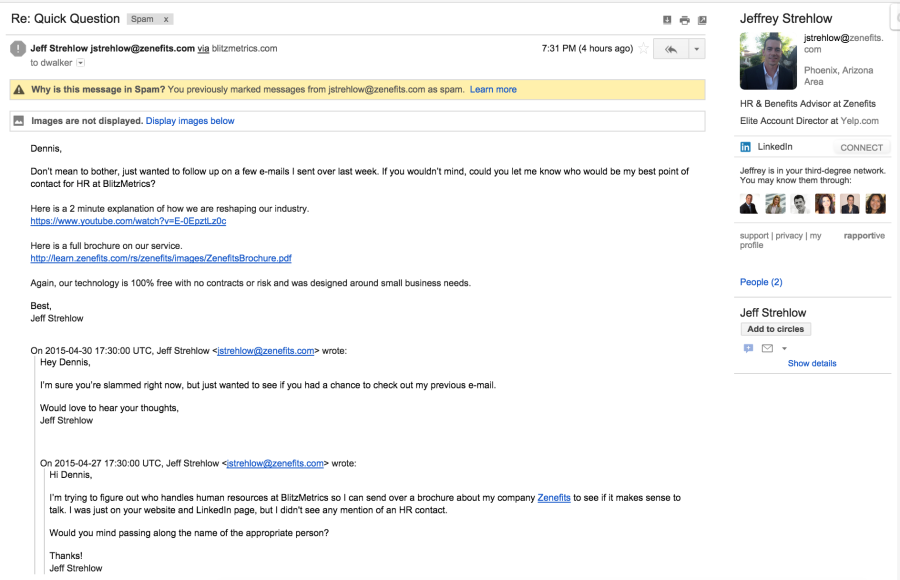Open email in new window
This screenshot has width=900, height=580.
tap(702, 20)
